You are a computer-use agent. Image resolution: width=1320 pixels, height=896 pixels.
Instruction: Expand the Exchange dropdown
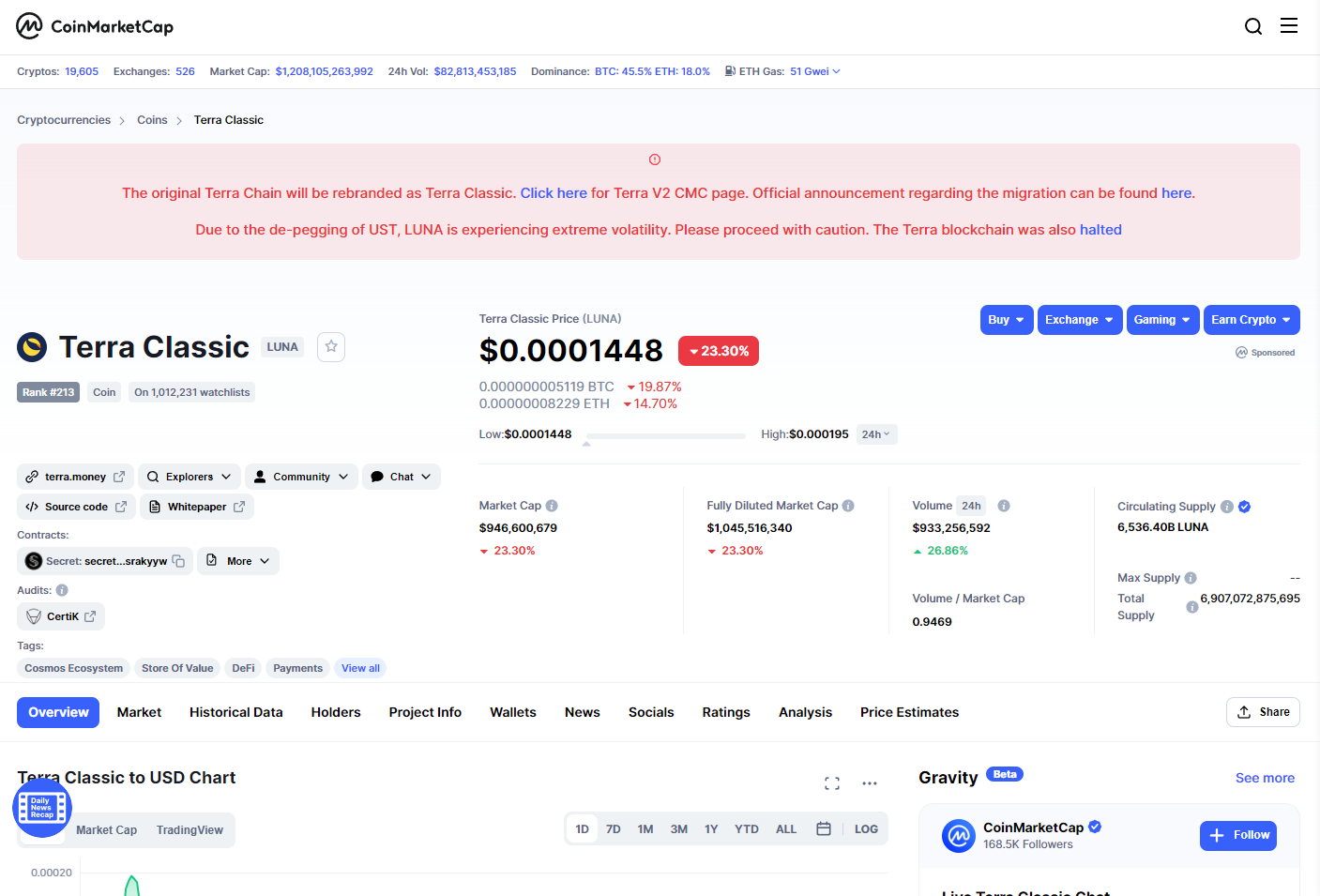1080,320
